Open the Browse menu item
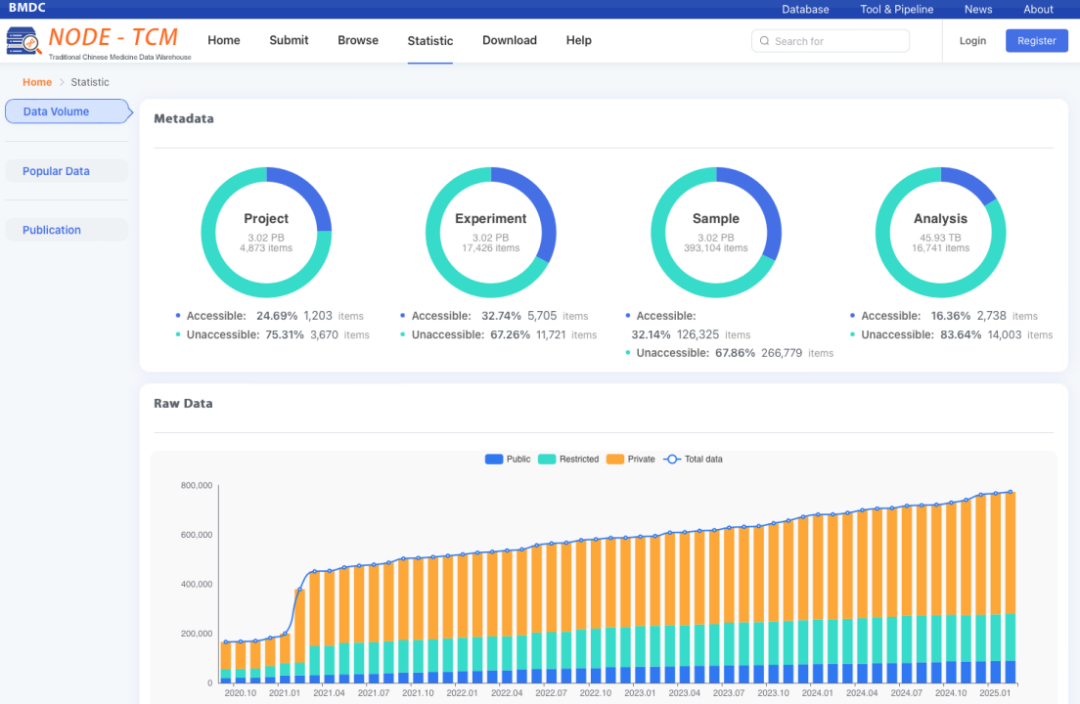The image size is (1080, 704). point(358,41)
